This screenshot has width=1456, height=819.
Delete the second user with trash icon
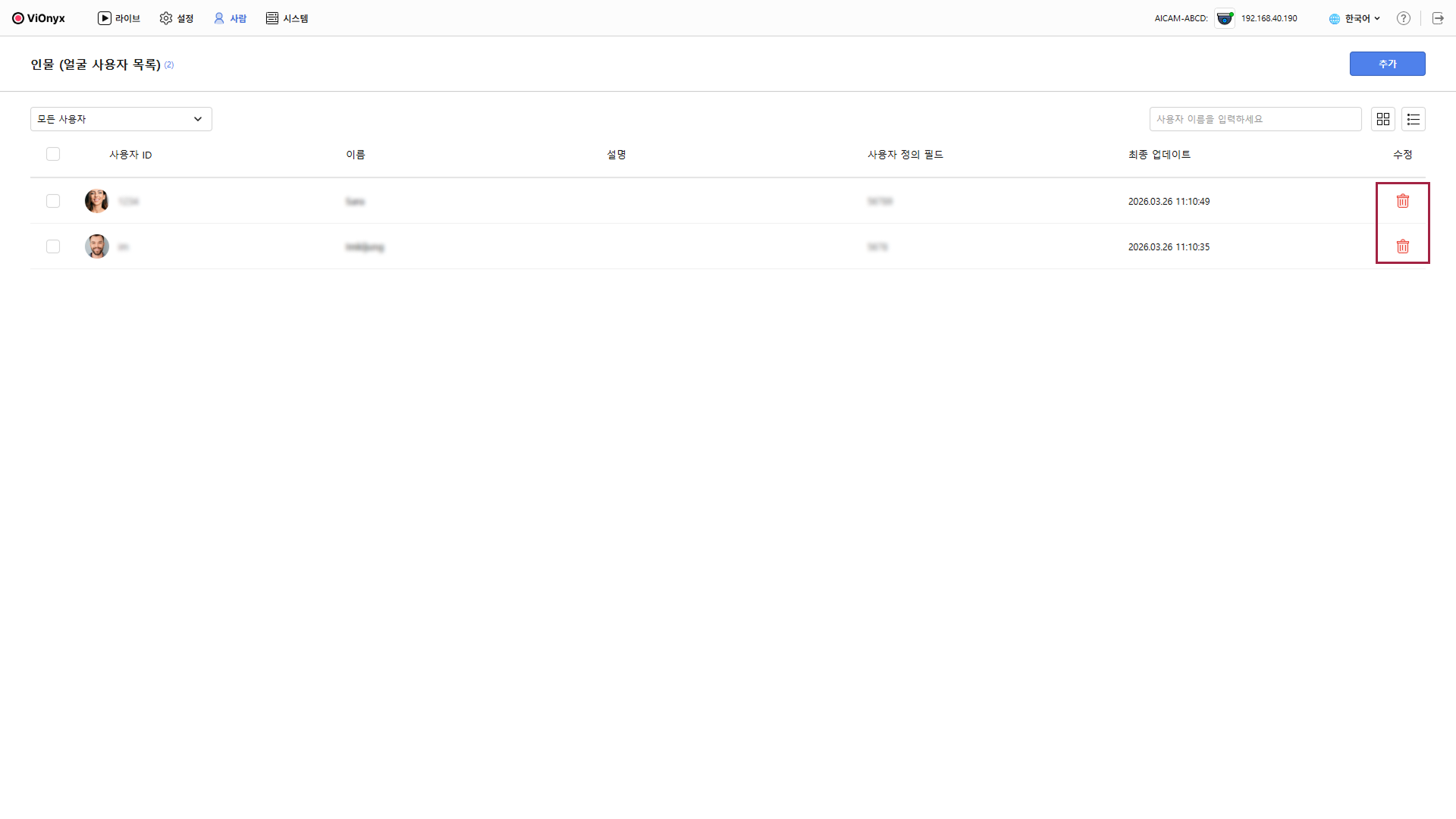coord(1402,246)
